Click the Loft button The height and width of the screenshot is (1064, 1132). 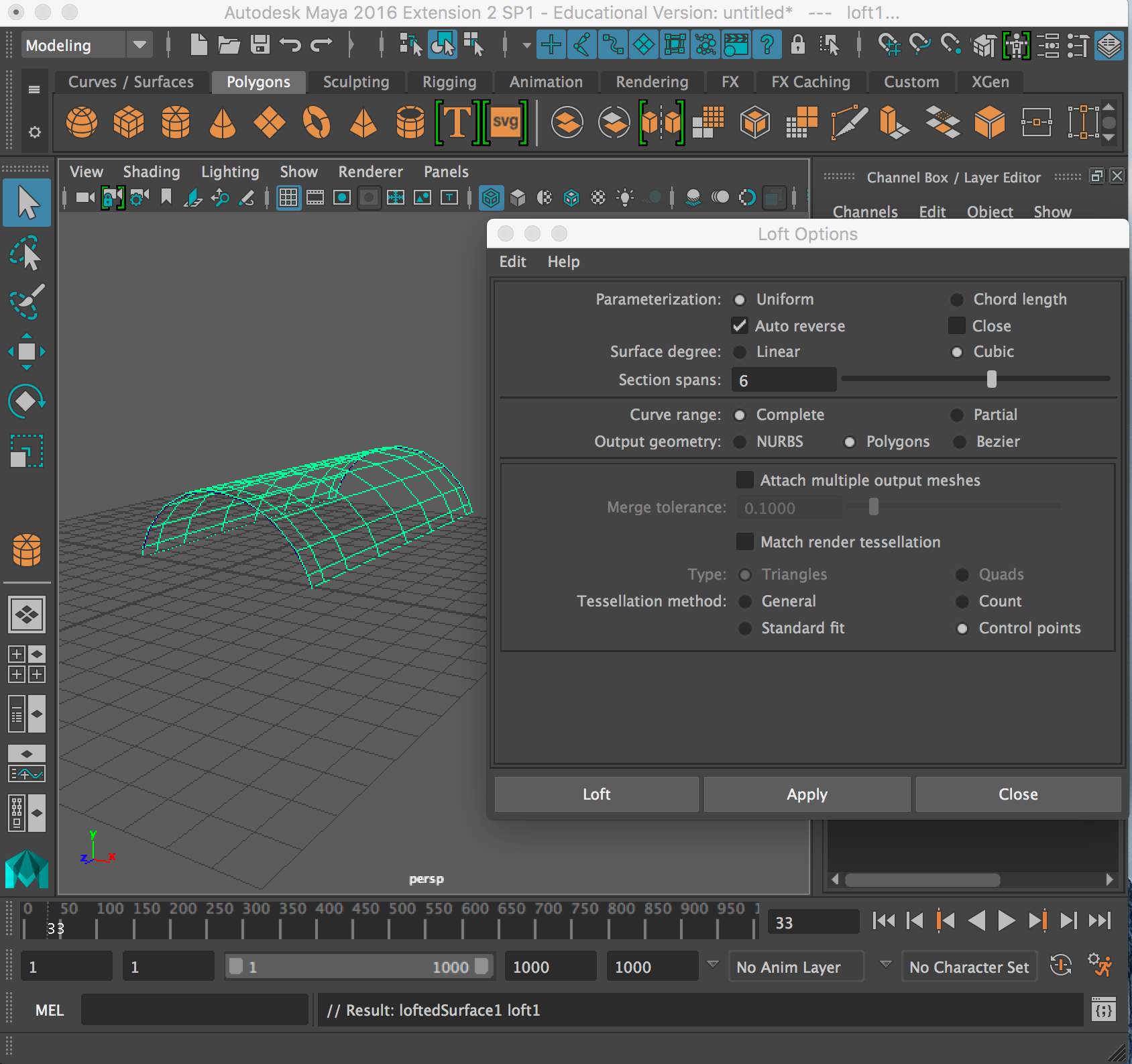(x=596, y=794)
